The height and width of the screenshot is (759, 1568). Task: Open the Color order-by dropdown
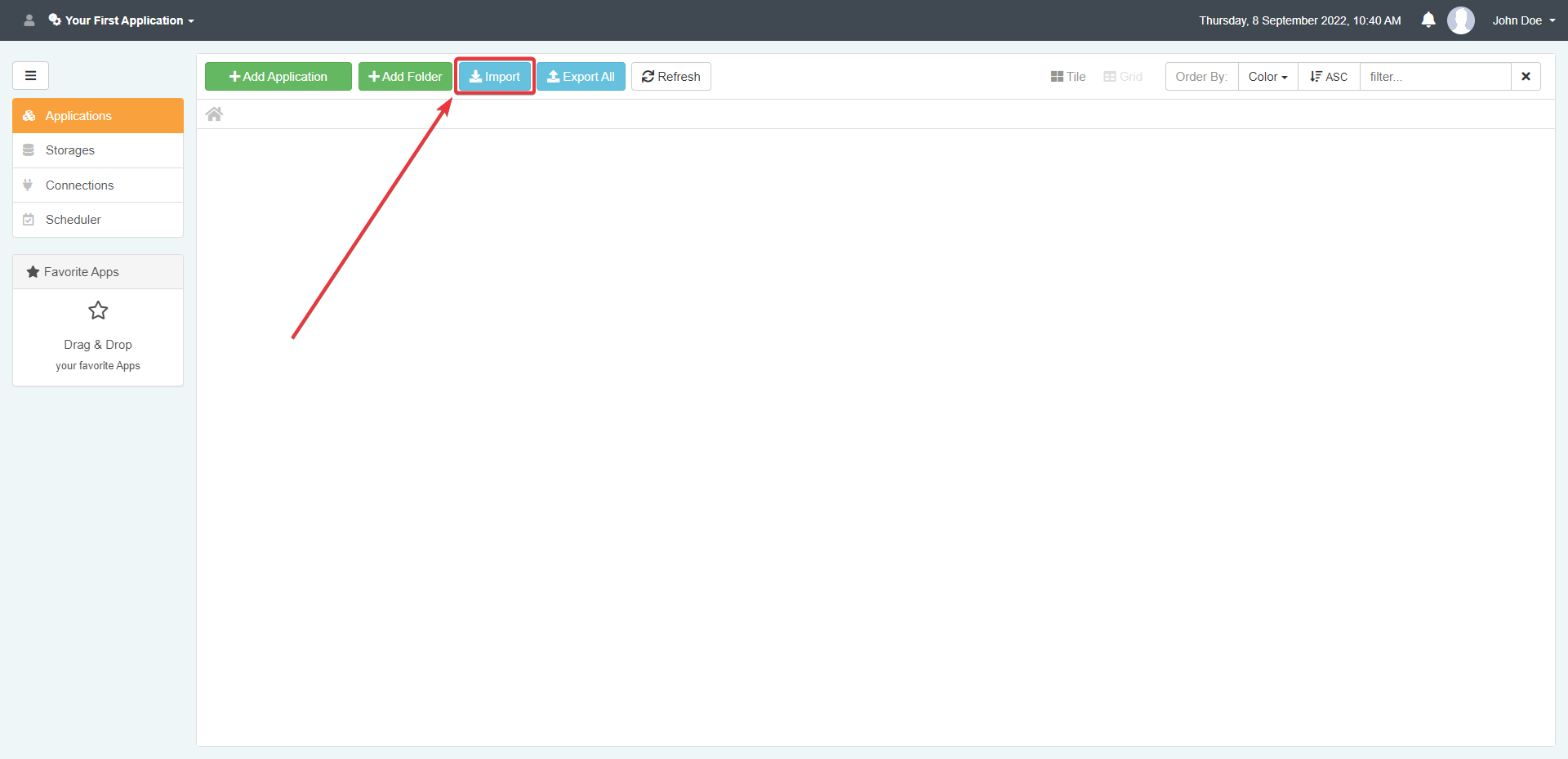point(1267,77)
